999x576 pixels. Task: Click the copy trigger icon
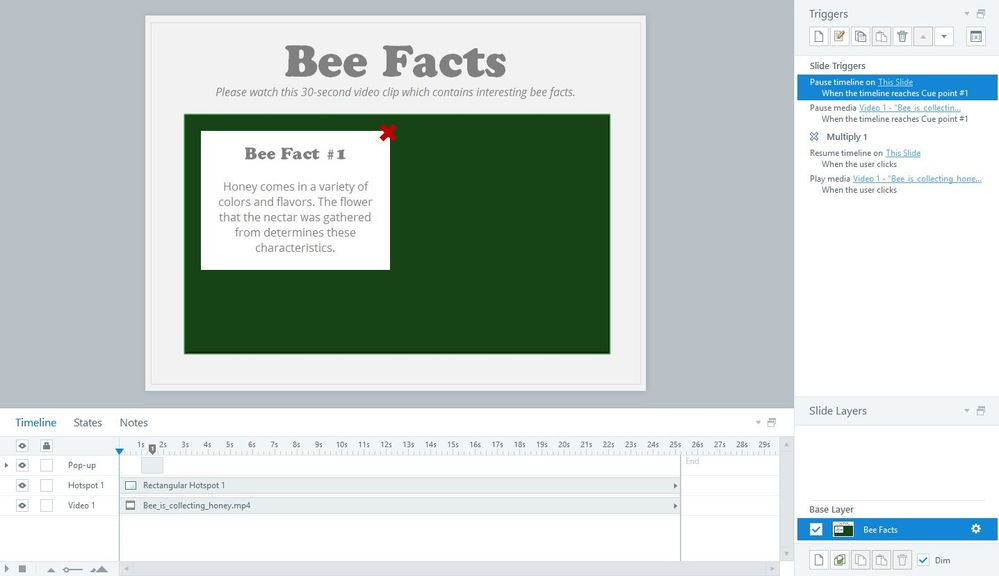[860, 37]
